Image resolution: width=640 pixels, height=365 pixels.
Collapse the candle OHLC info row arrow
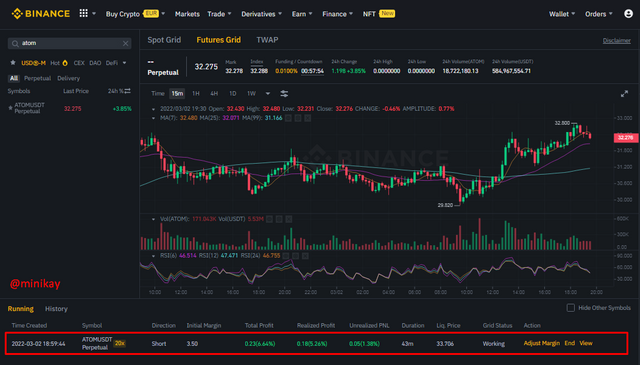click(153, 109)
